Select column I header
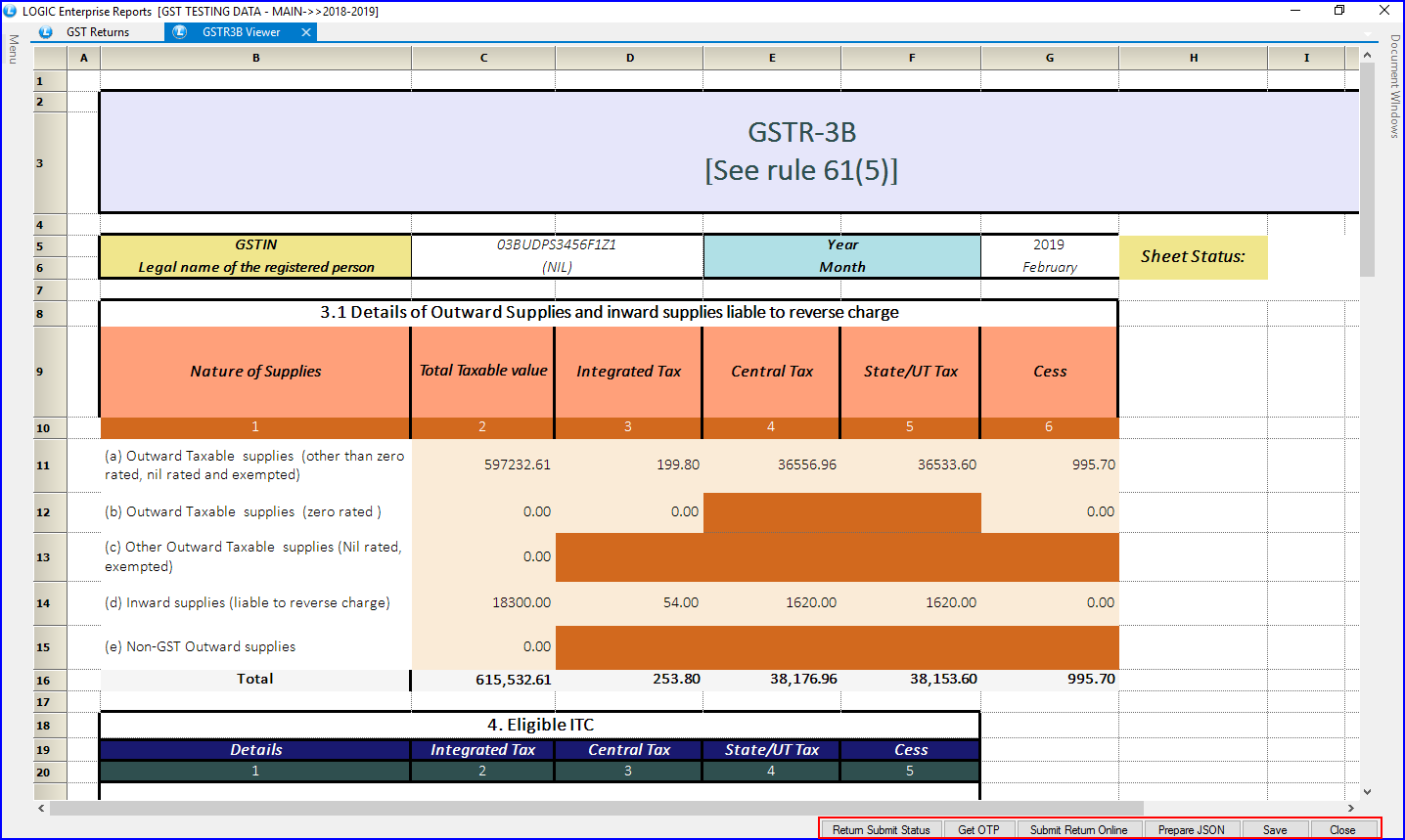The height and width of the screenshot is (840, 1405). 1306,58
